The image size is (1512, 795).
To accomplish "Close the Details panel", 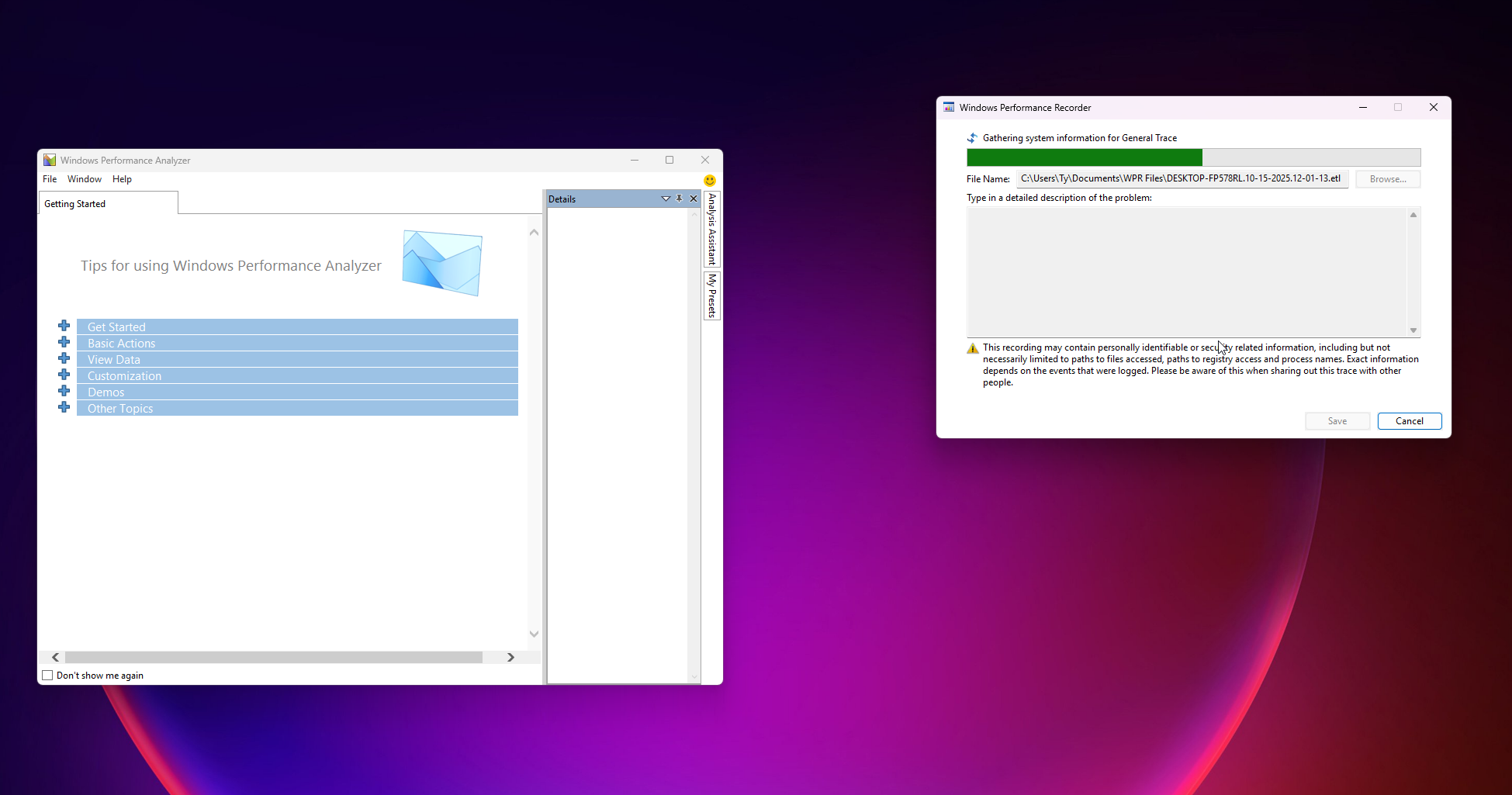I will (x=694, y=199).
